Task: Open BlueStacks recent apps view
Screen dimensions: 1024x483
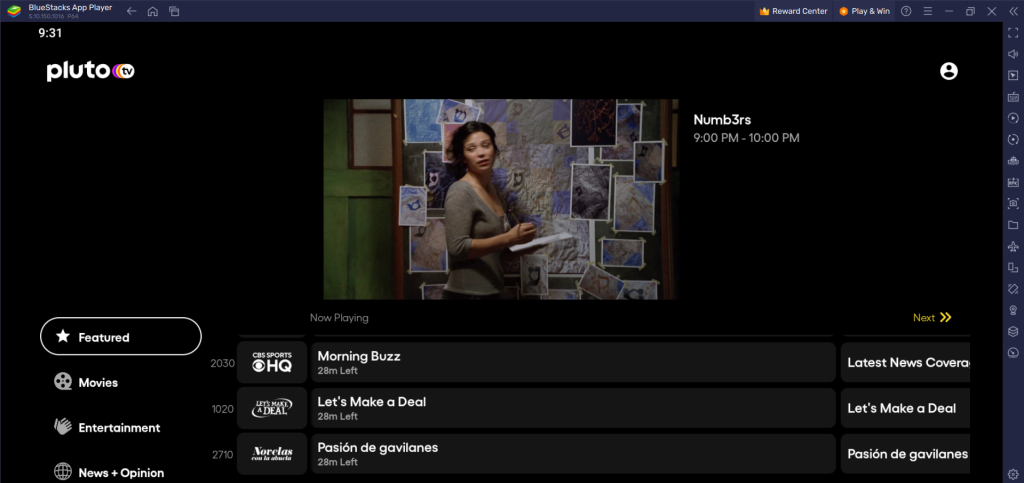Action: [x=174, y=11]
